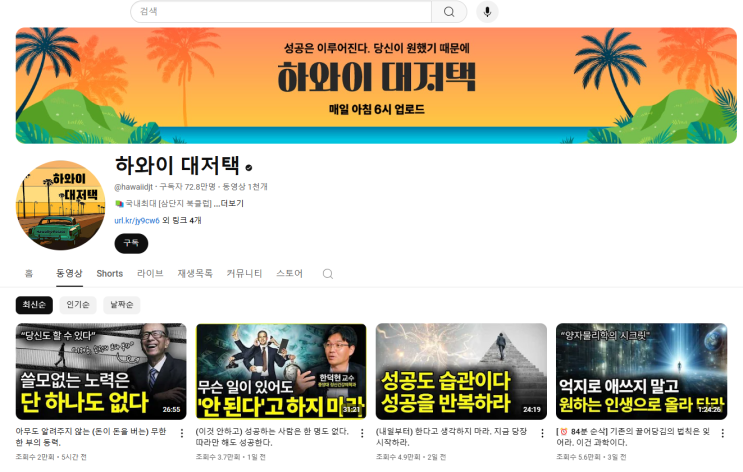Open video title (이것 안하고) 성공하는 사람은
Screen dimensions: 743x472
tap(272, 437)
